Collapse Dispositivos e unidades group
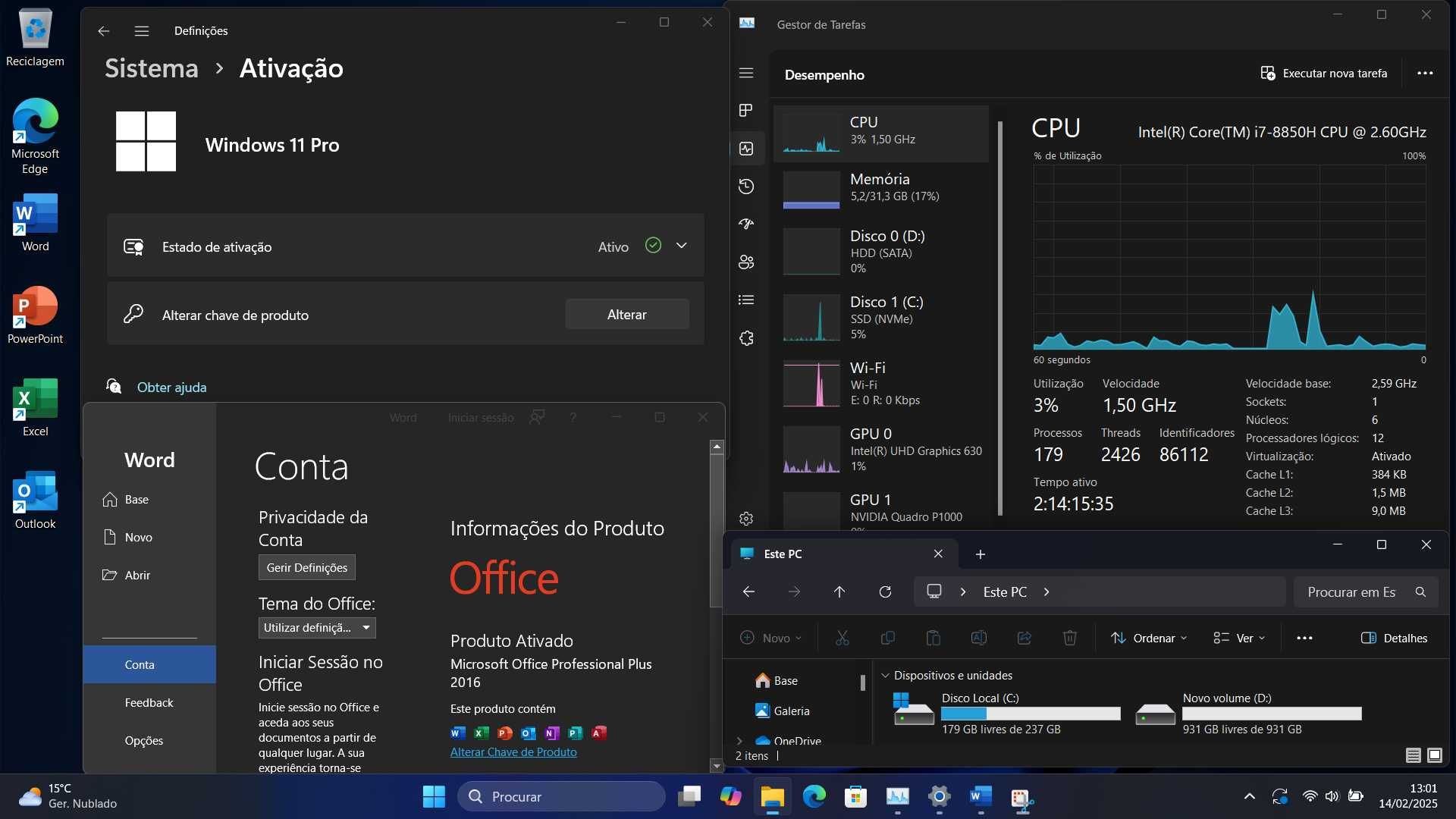 885,676
